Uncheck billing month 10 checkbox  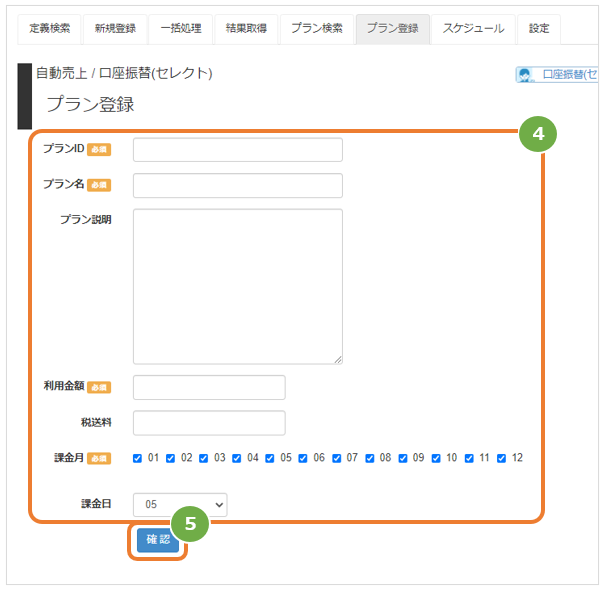point(436,458)
